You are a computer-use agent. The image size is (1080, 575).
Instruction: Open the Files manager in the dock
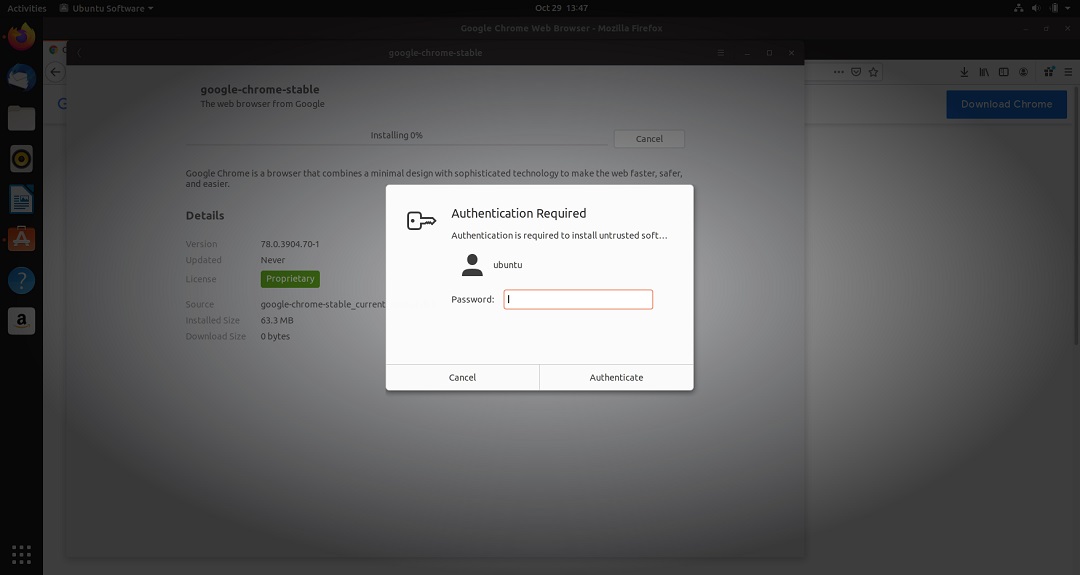point(21,118)
